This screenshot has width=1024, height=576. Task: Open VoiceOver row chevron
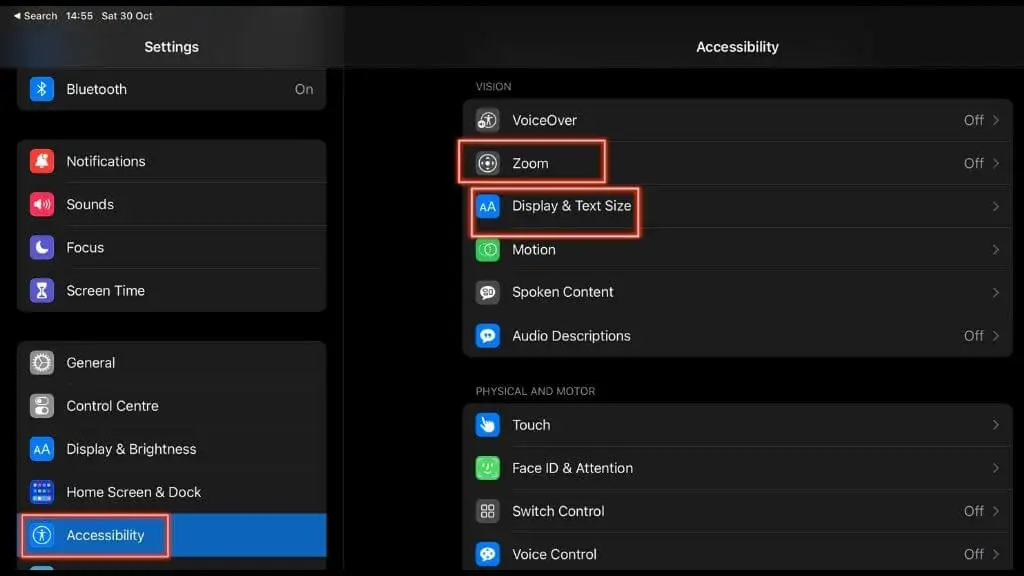point(996,120)
